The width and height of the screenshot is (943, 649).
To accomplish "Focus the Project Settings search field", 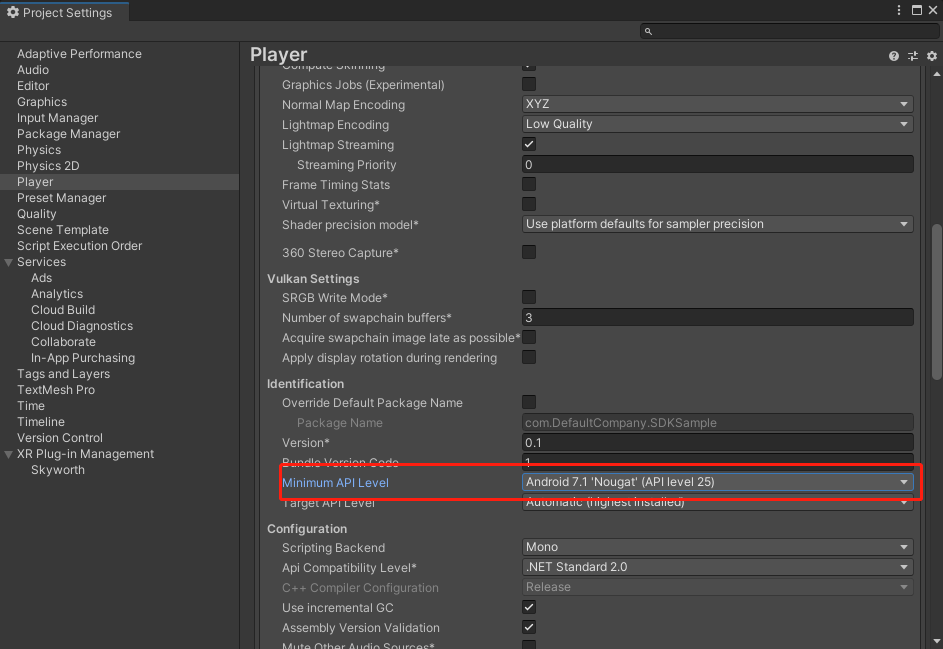I will click(789, 31).
